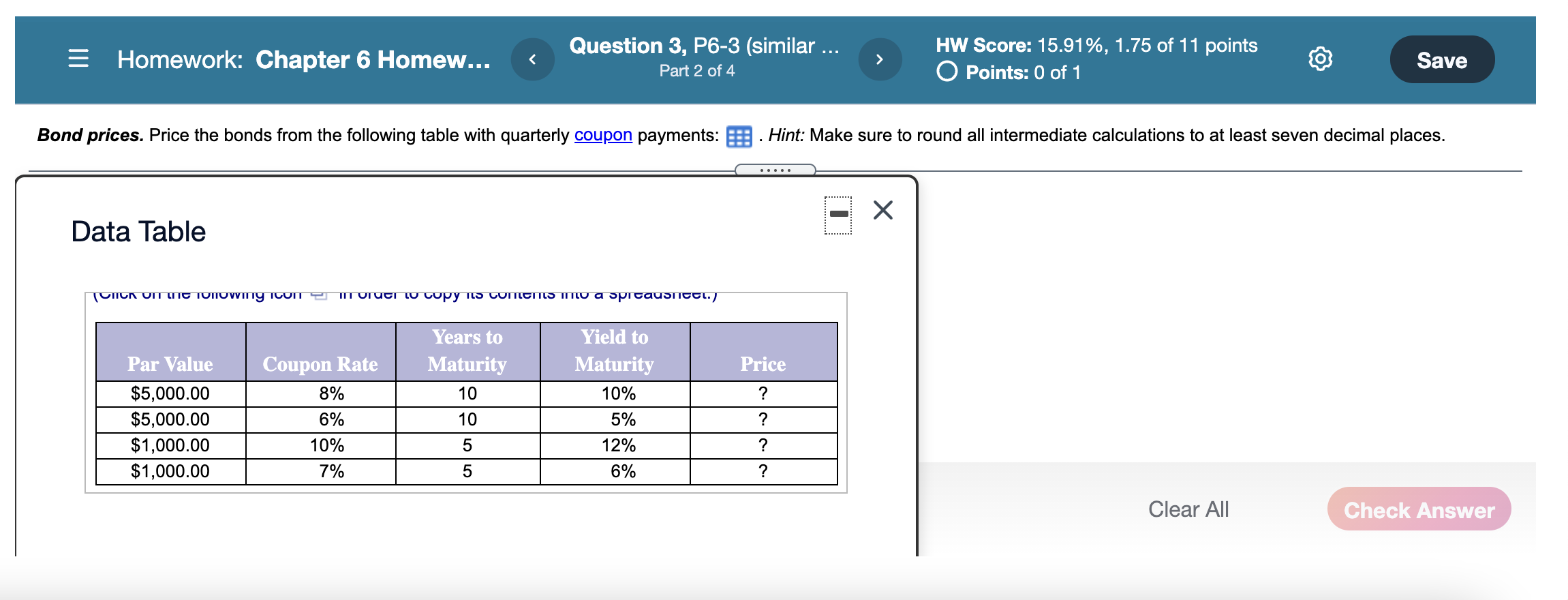This screenshot has height=600, width=1568.
Task: Click the Part 2 of 4 label
Action: (x=696, y=71)
